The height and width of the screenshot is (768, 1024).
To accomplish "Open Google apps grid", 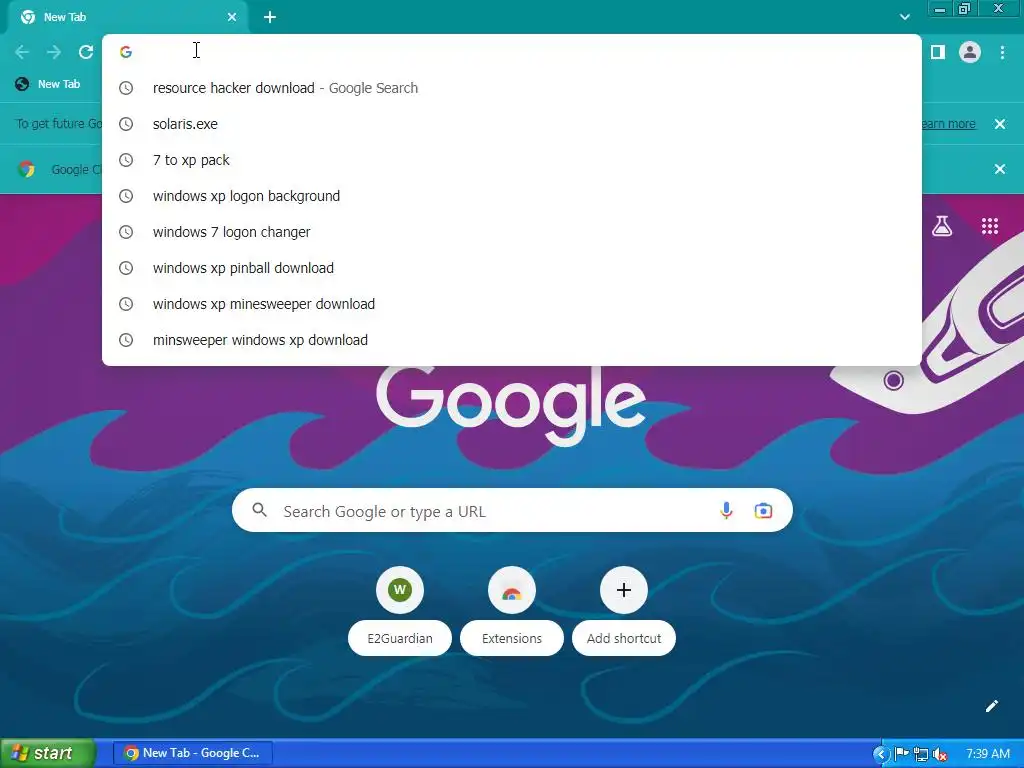I will (990, 226).
